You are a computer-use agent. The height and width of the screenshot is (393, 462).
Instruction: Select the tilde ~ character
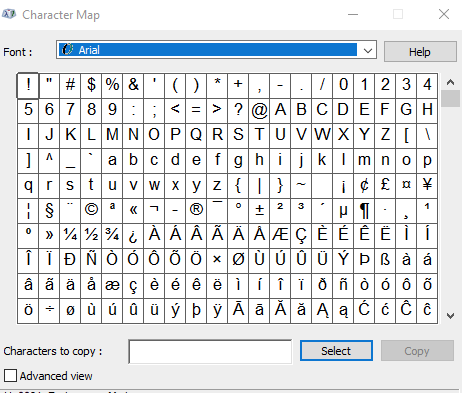point(301,186)
